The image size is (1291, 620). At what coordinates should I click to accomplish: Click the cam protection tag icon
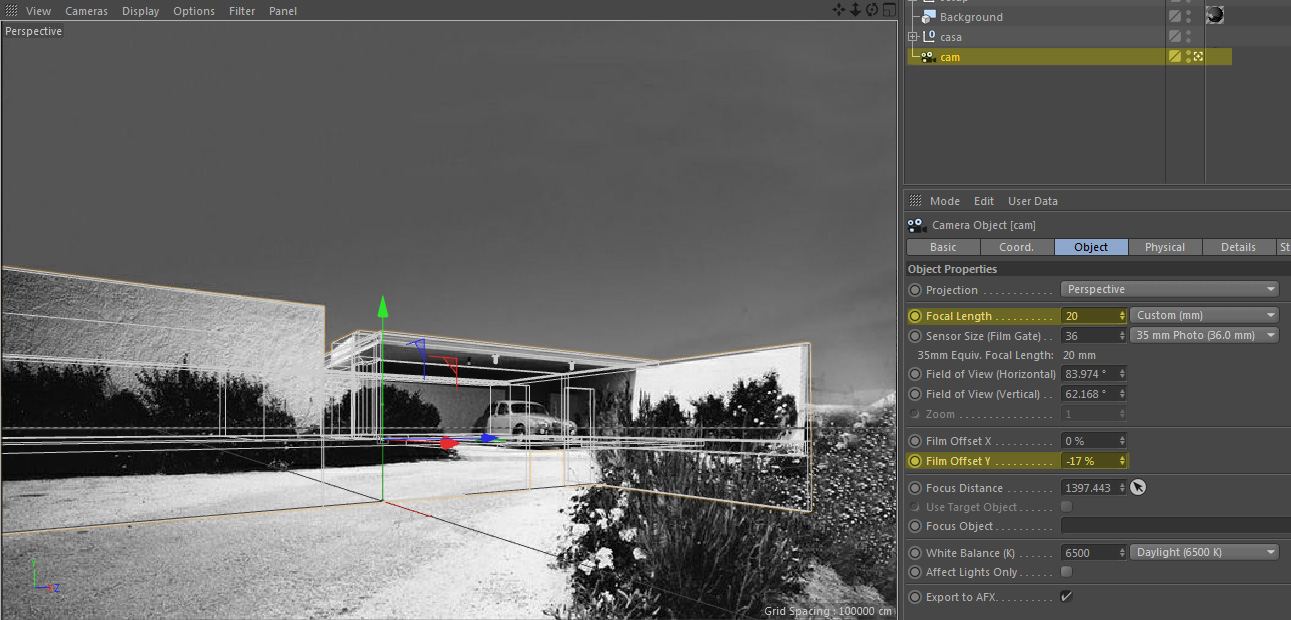coord(1198,57)
